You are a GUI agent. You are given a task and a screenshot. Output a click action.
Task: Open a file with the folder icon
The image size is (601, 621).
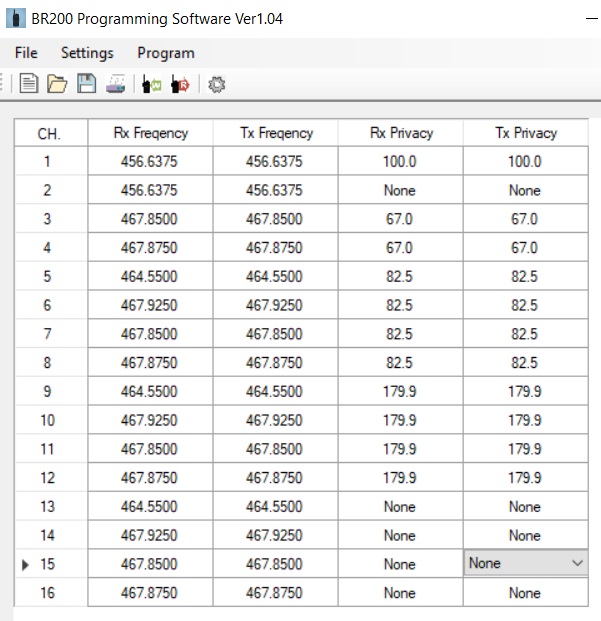click(x=57, y=84)
